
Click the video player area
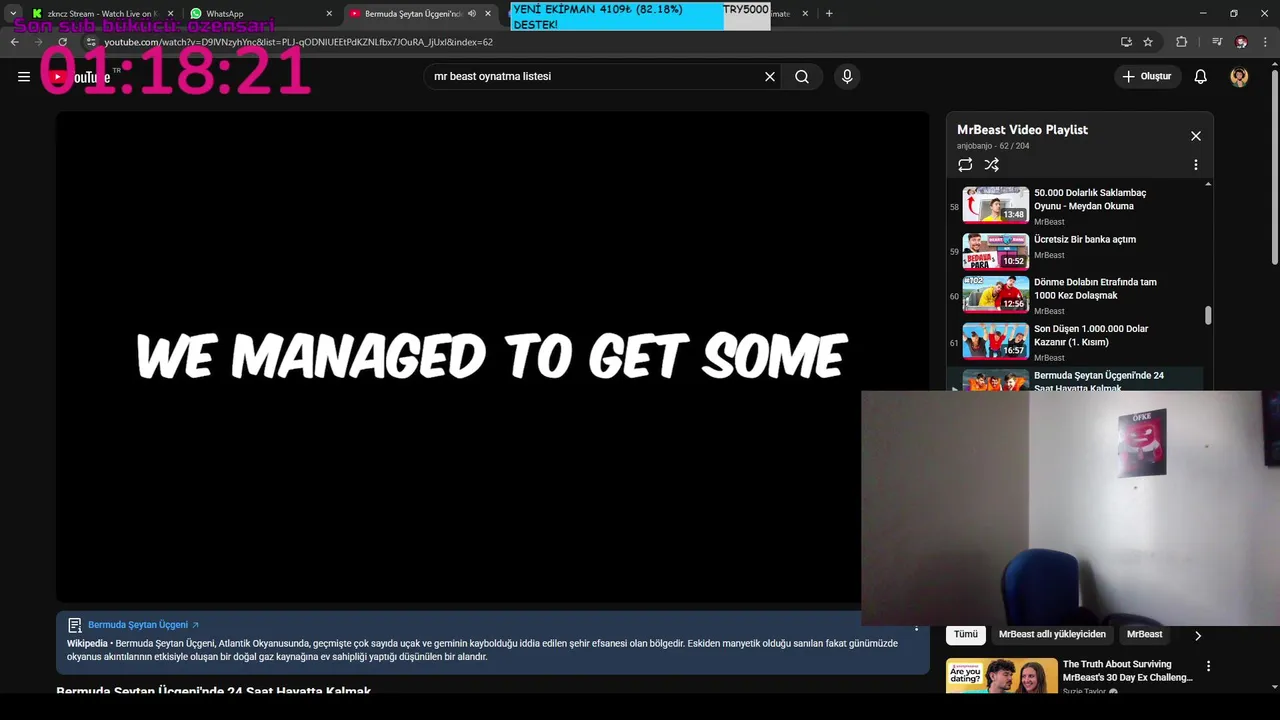click(492, 357)
